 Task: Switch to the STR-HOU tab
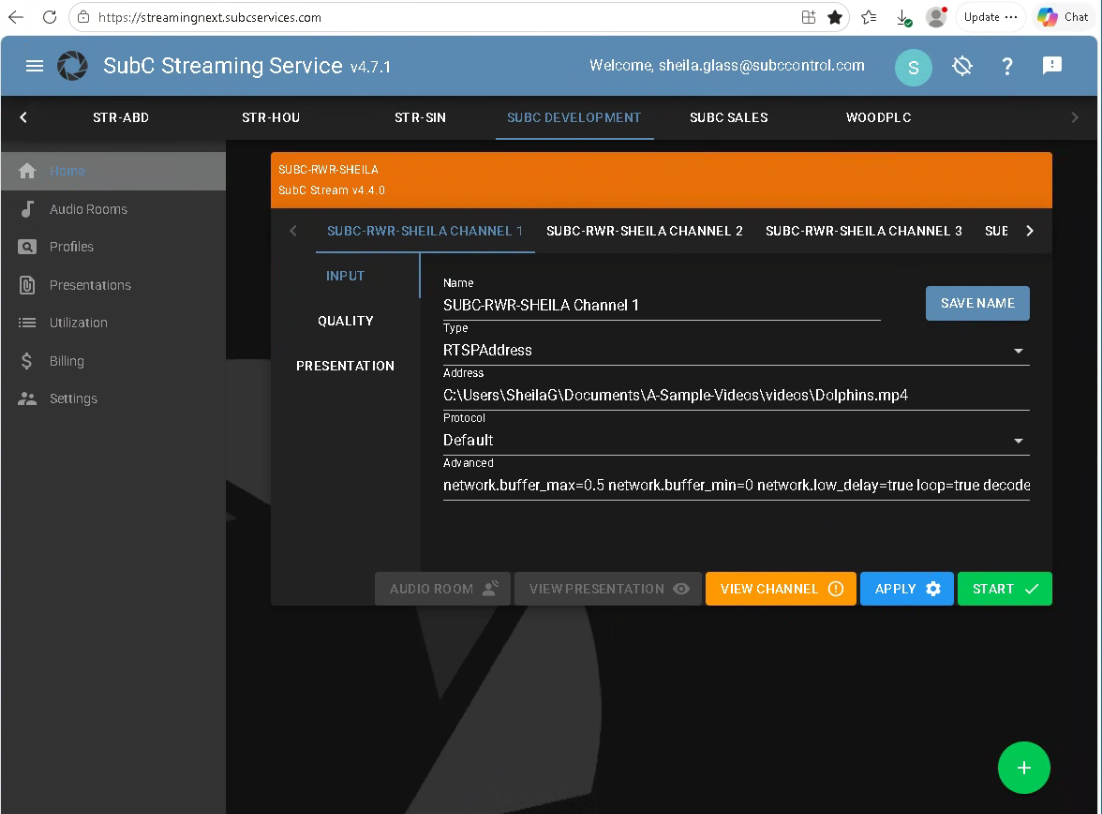[271, 117]
